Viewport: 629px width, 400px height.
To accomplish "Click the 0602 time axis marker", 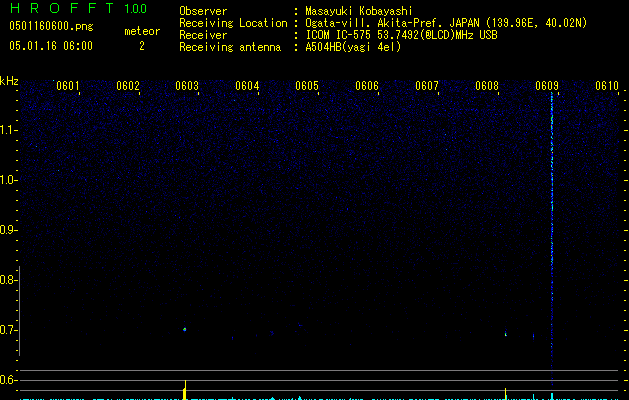I will click(128, 86).
